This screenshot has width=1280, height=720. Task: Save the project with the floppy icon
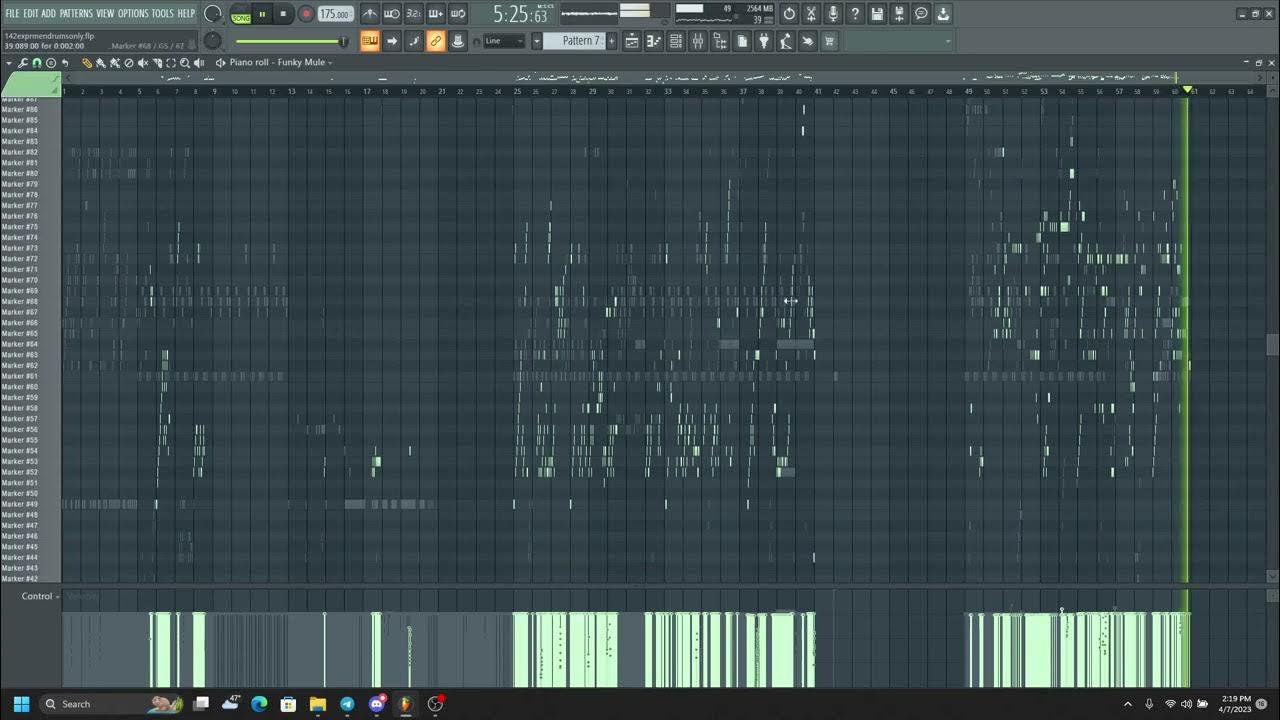877,14
